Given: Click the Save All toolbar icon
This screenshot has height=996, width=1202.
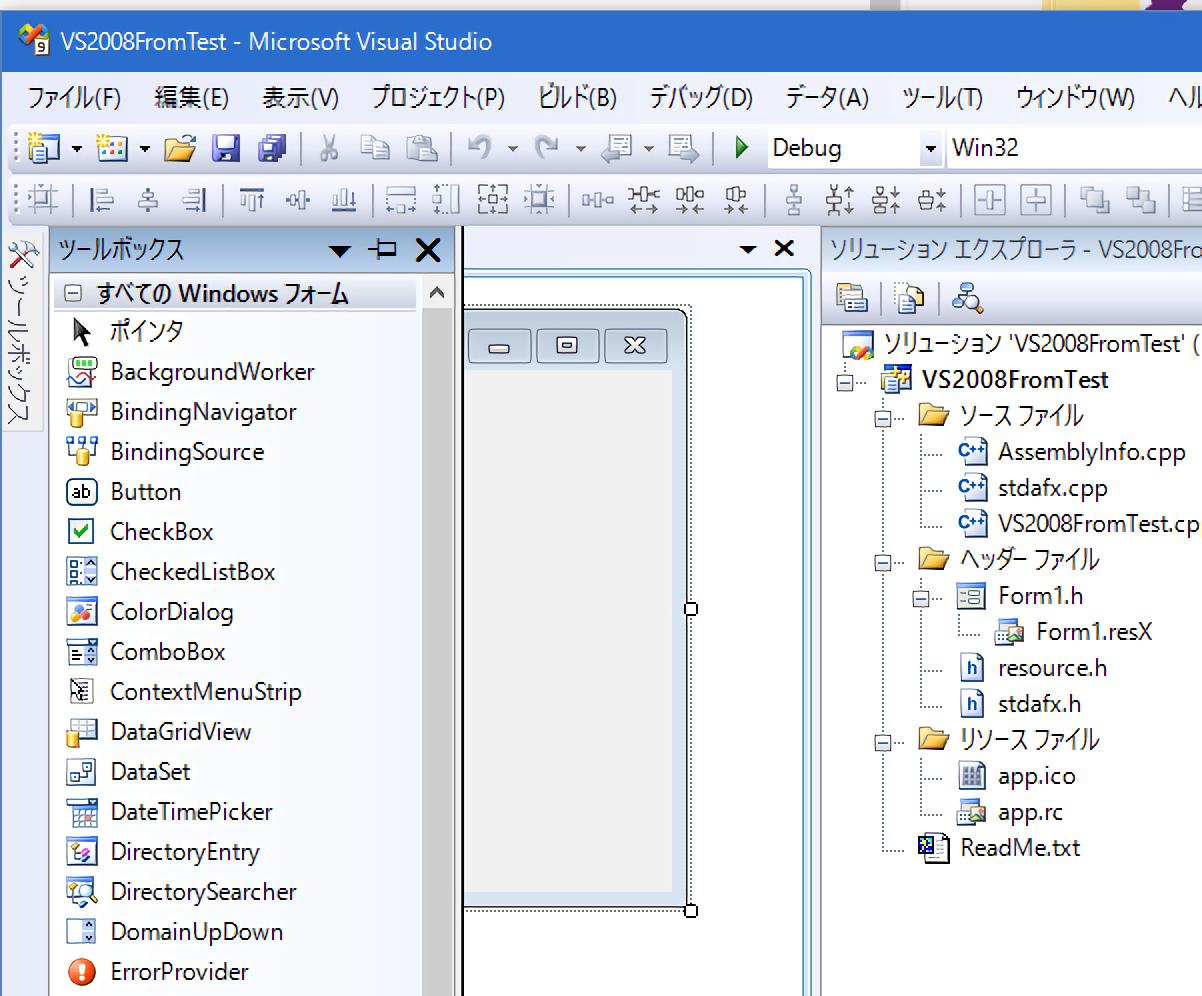Looking at the screenshot, I should point(272,149).
